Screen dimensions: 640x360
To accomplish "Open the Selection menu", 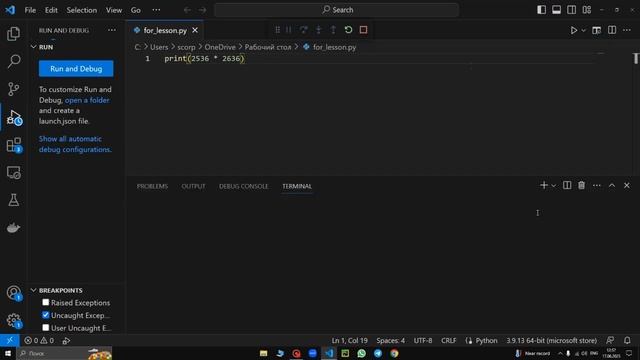I will (x=82, y=10).
